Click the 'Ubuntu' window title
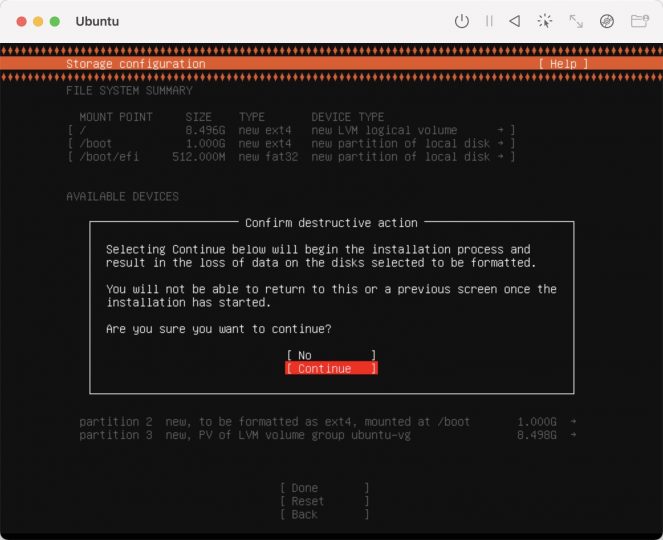663x540 pixels. 97,21
